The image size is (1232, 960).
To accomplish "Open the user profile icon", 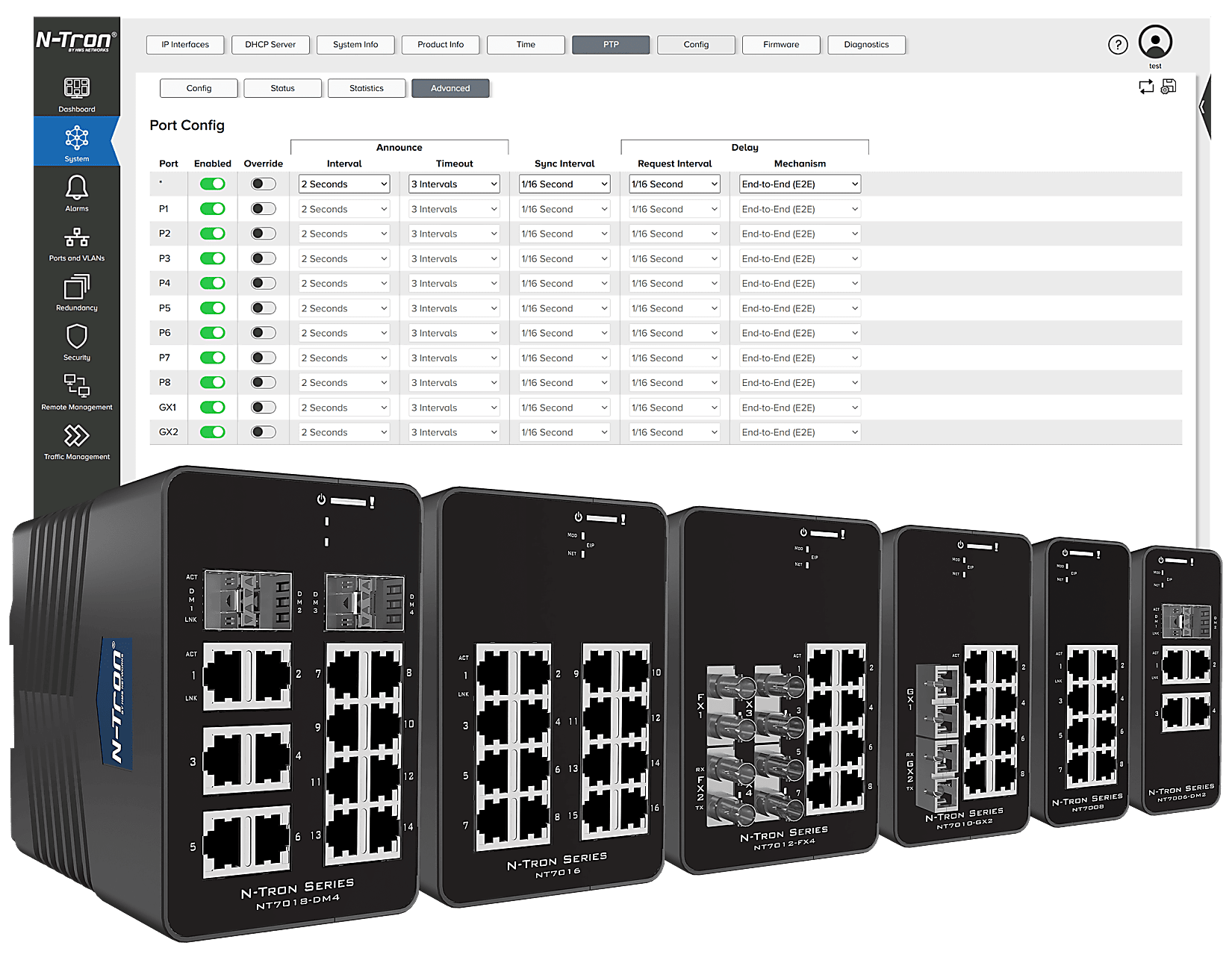I will pyautogui.click(x=1155, y=42).
